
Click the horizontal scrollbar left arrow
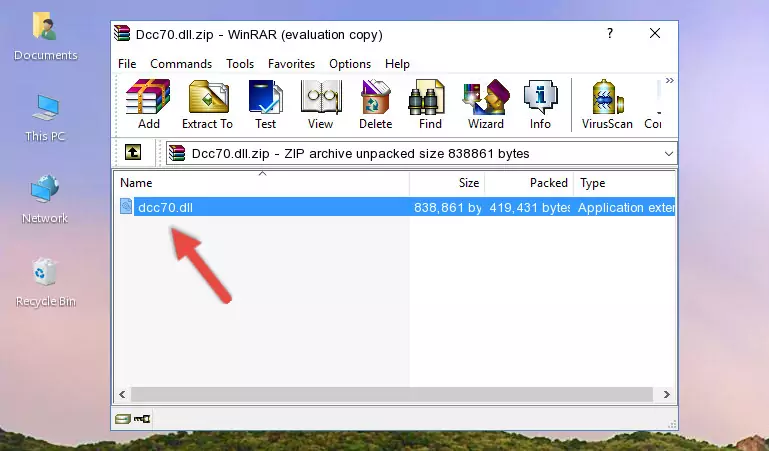point(123,395)
